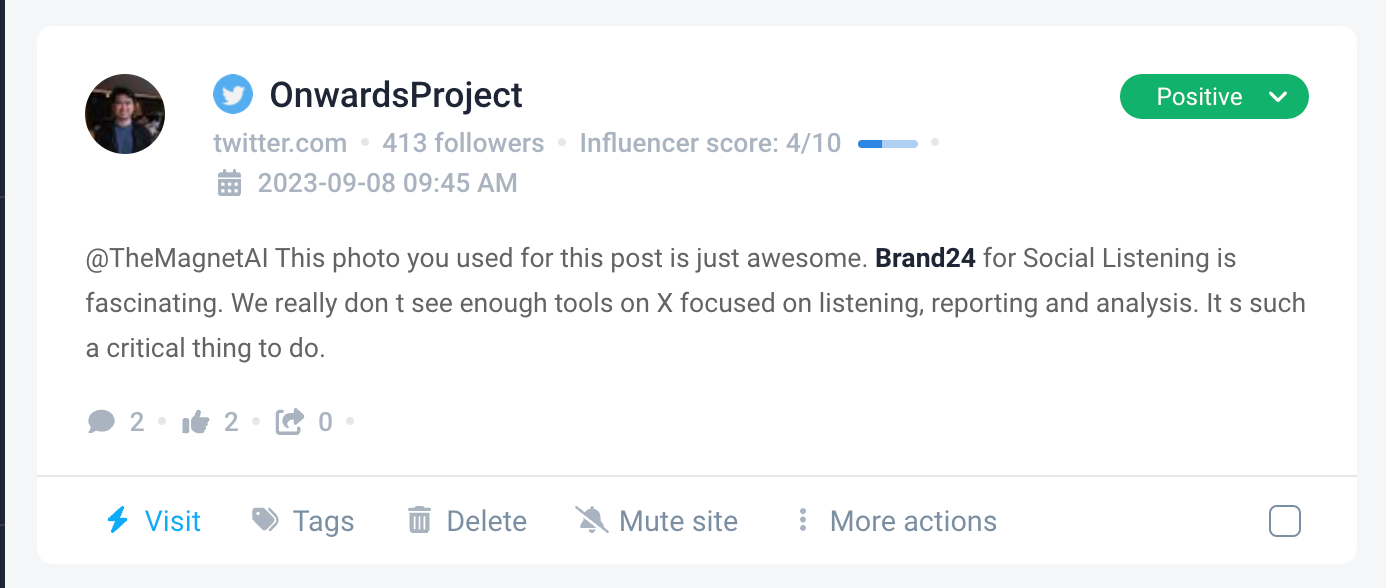The height and width of the screenshot is (588, 1386).
Task: Click the comments speech bubble icon
Action: (x=101, y=422)
